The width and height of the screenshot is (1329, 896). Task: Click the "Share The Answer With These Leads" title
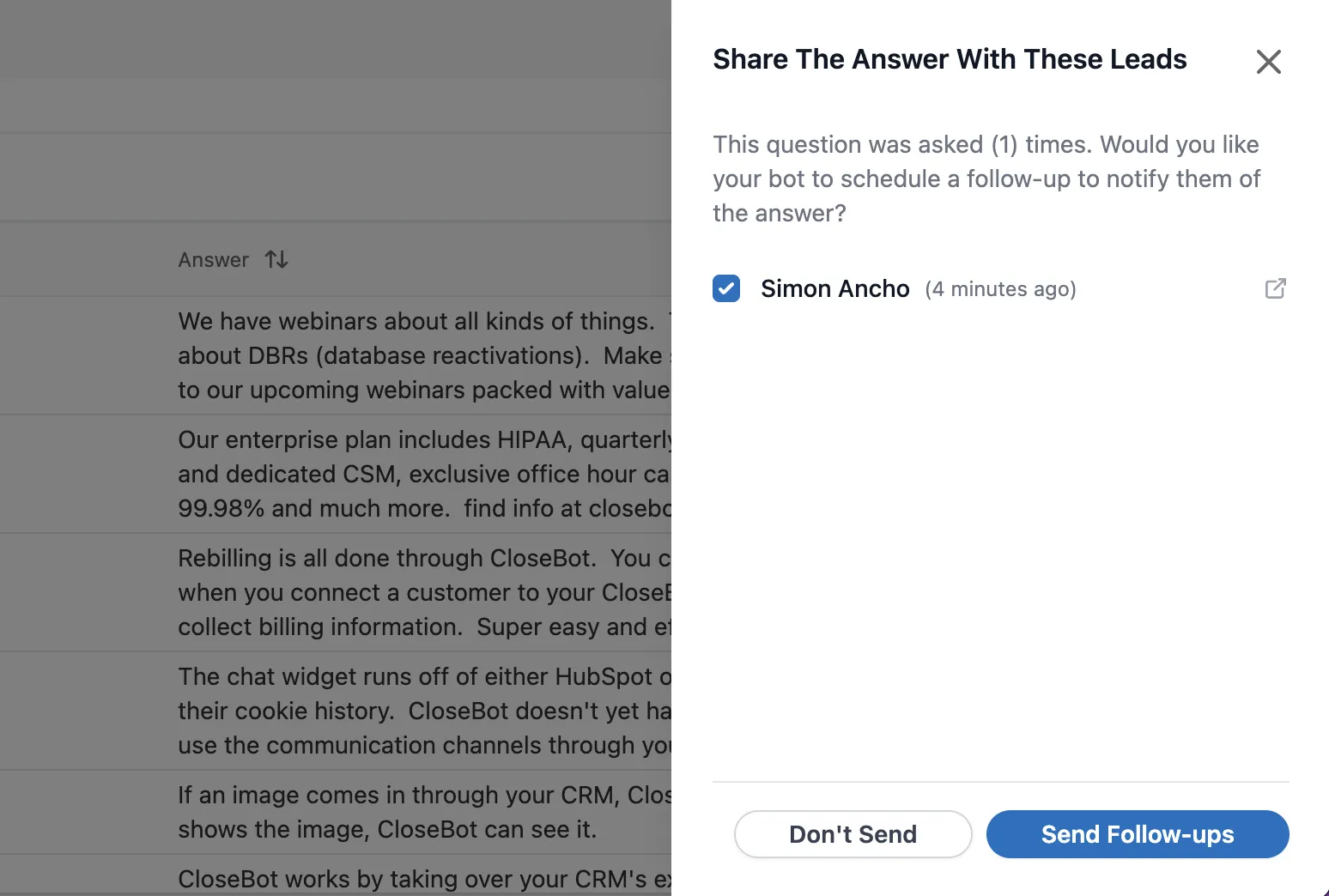pos(950,59)
